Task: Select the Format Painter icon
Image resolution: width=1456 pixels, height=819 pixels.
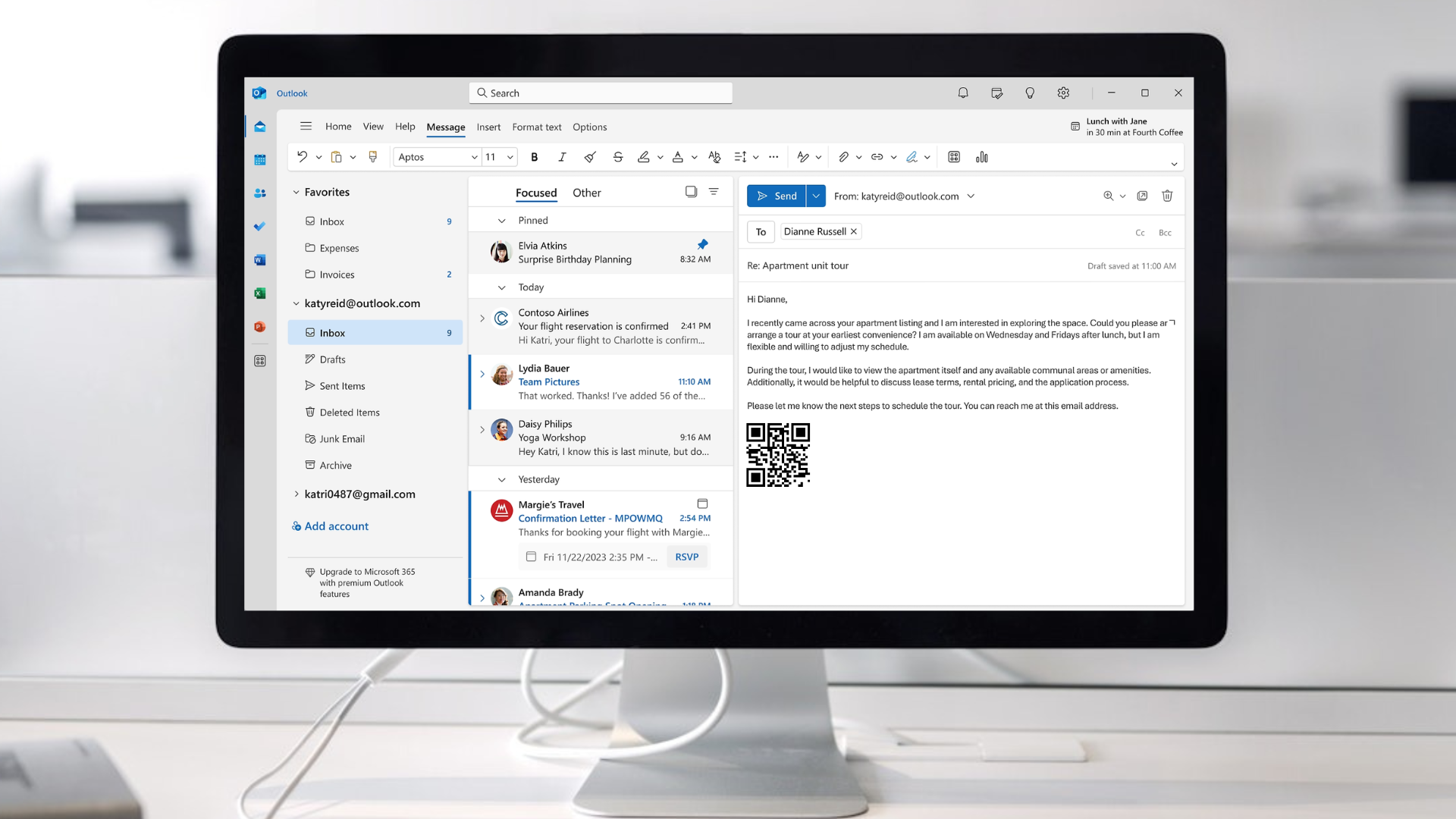Action: pyautogui.click(x=372, y=157)
